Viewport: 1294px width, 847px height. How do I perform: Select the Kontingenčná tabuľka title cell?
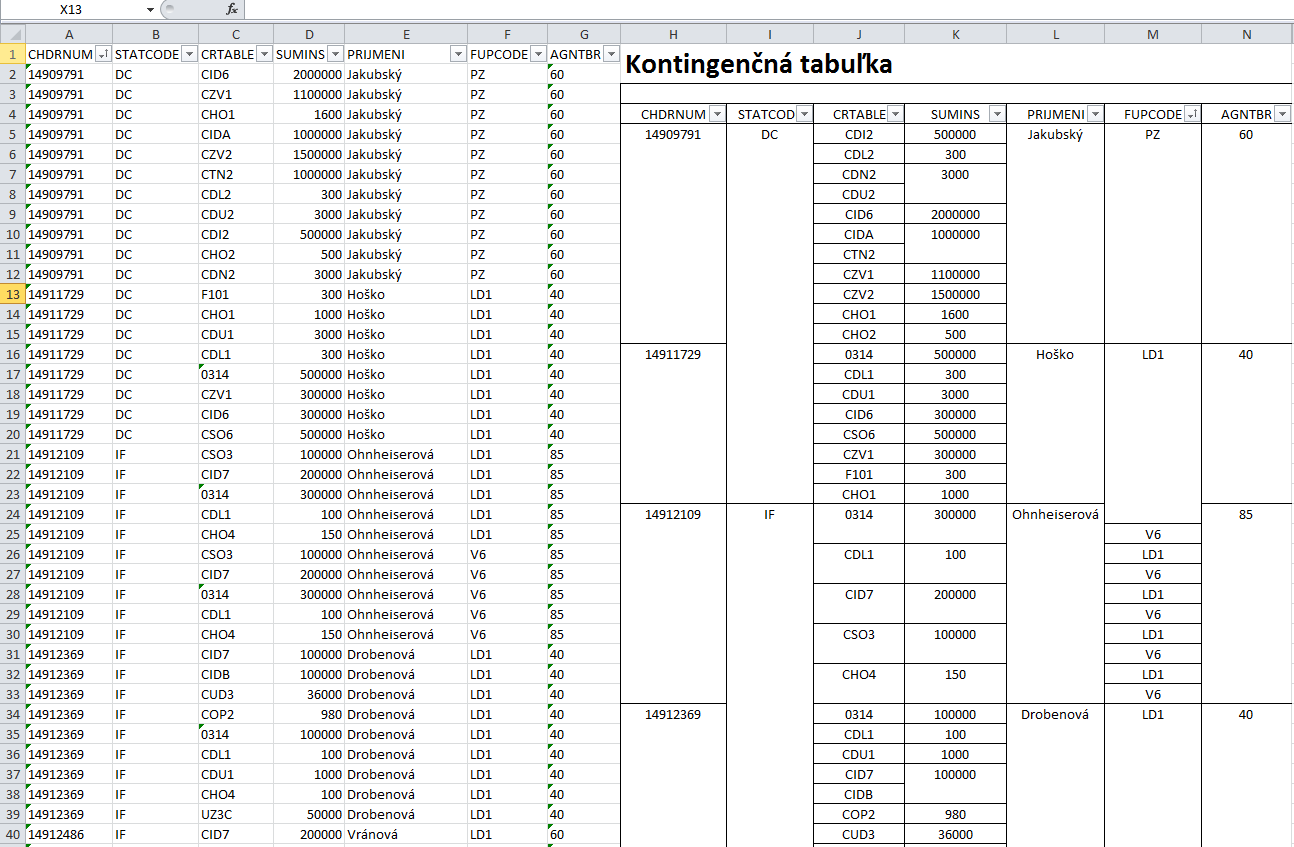coord(956,65)
